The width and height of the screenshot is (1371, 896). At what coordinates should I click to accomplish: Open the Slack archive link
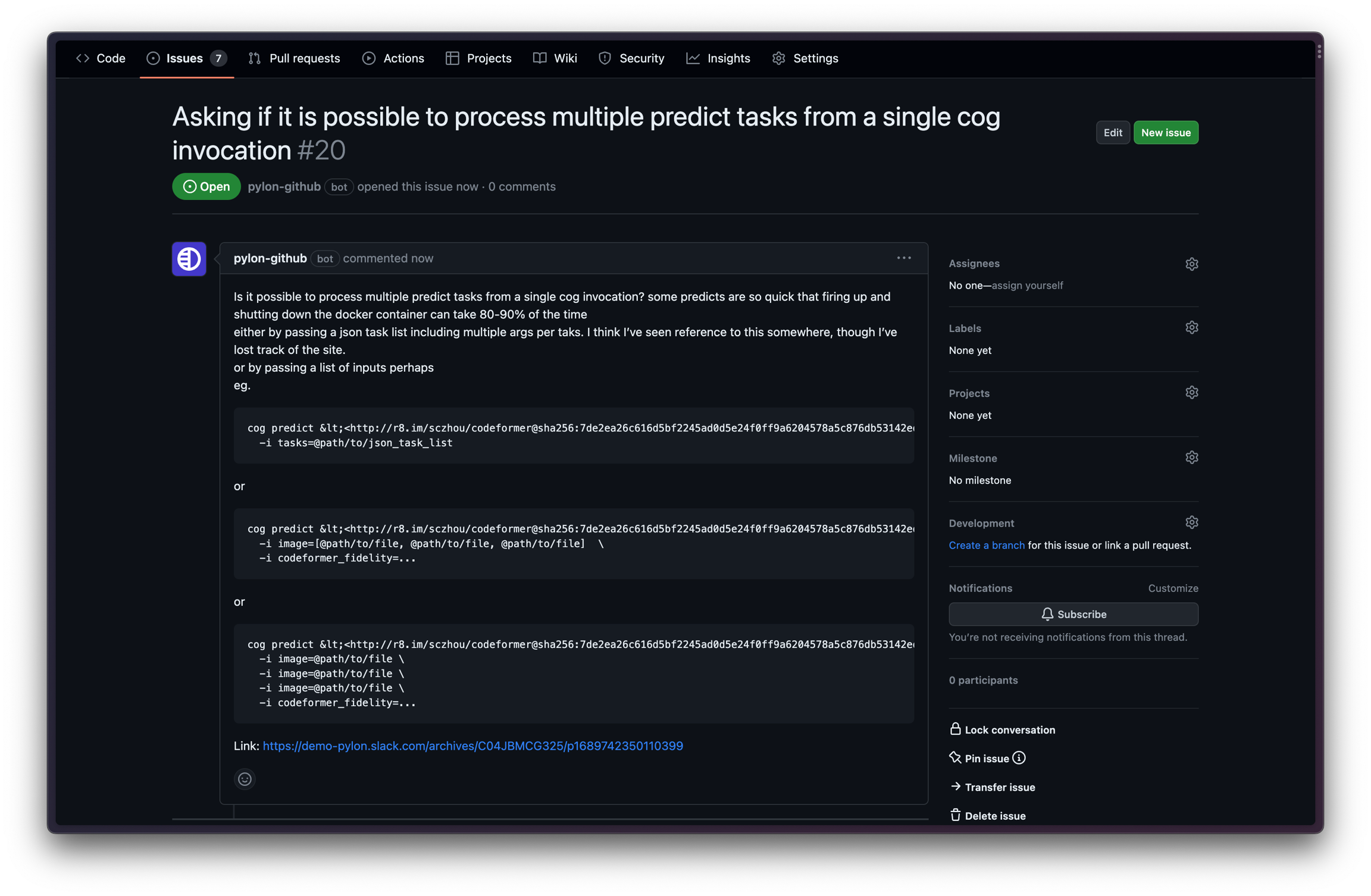click(472, 745)
